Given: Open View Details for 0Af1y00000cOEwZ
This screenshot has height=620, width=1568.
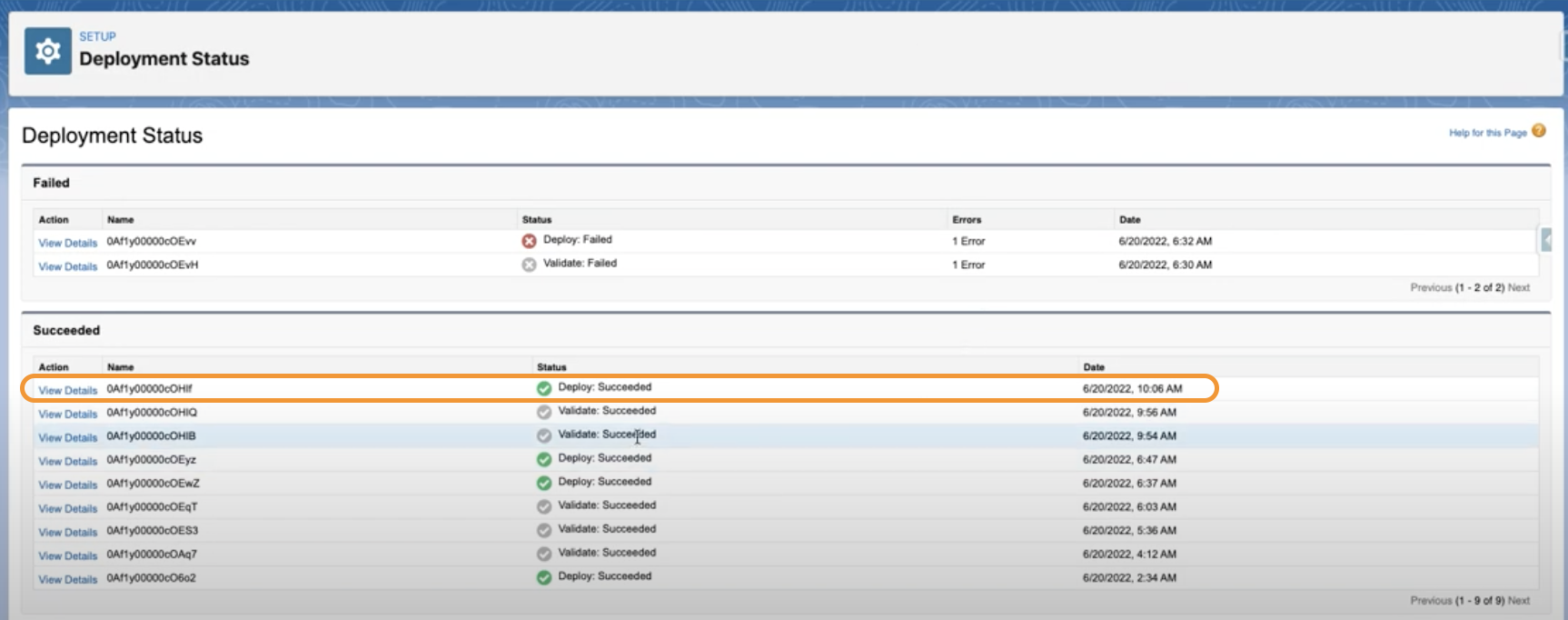Looking at the screenshot, I should [68, 485].
